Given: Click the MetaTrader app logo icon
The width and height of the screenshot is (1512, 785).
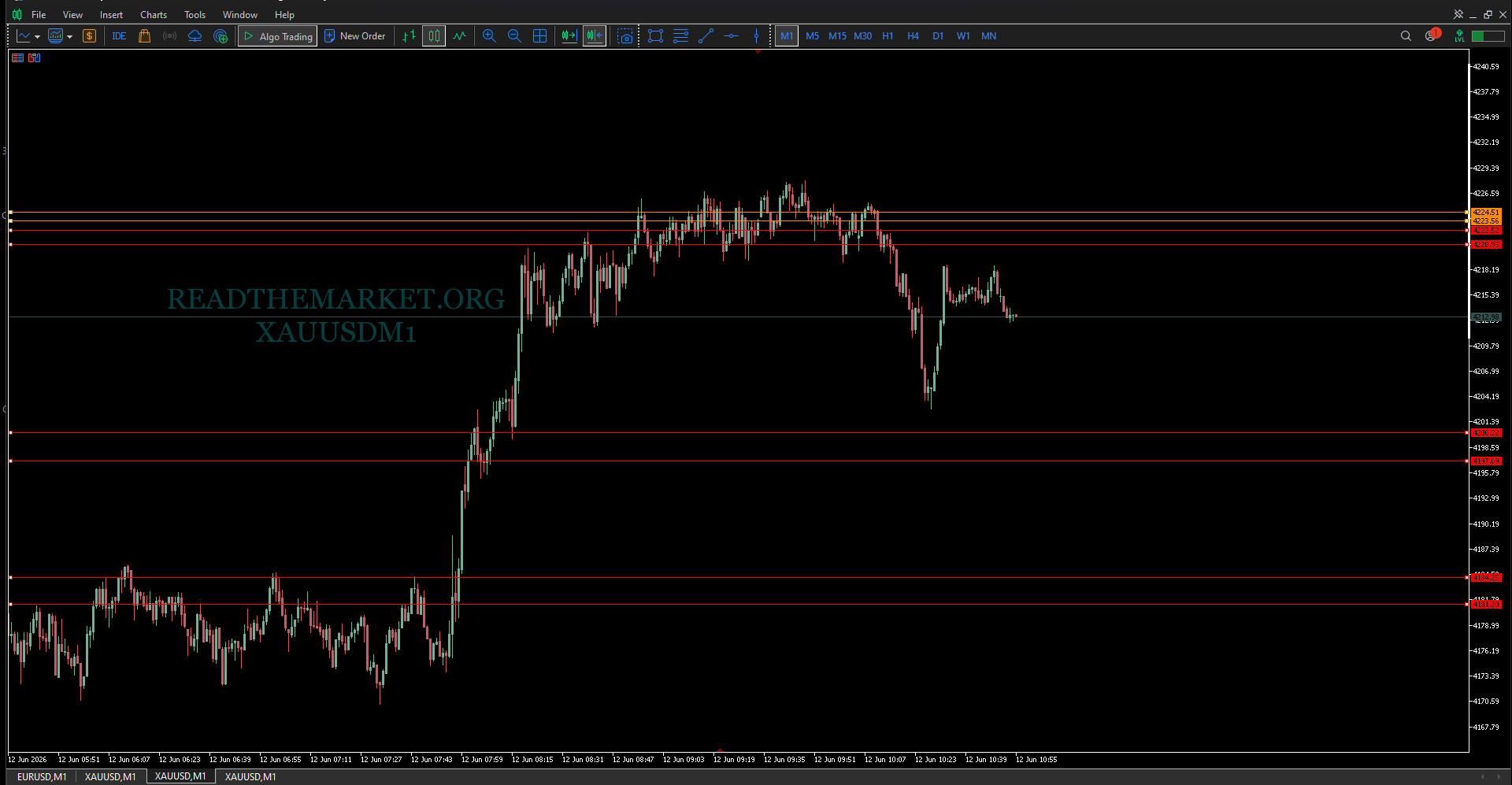Looking at the screenshot, I should (17, 14).
